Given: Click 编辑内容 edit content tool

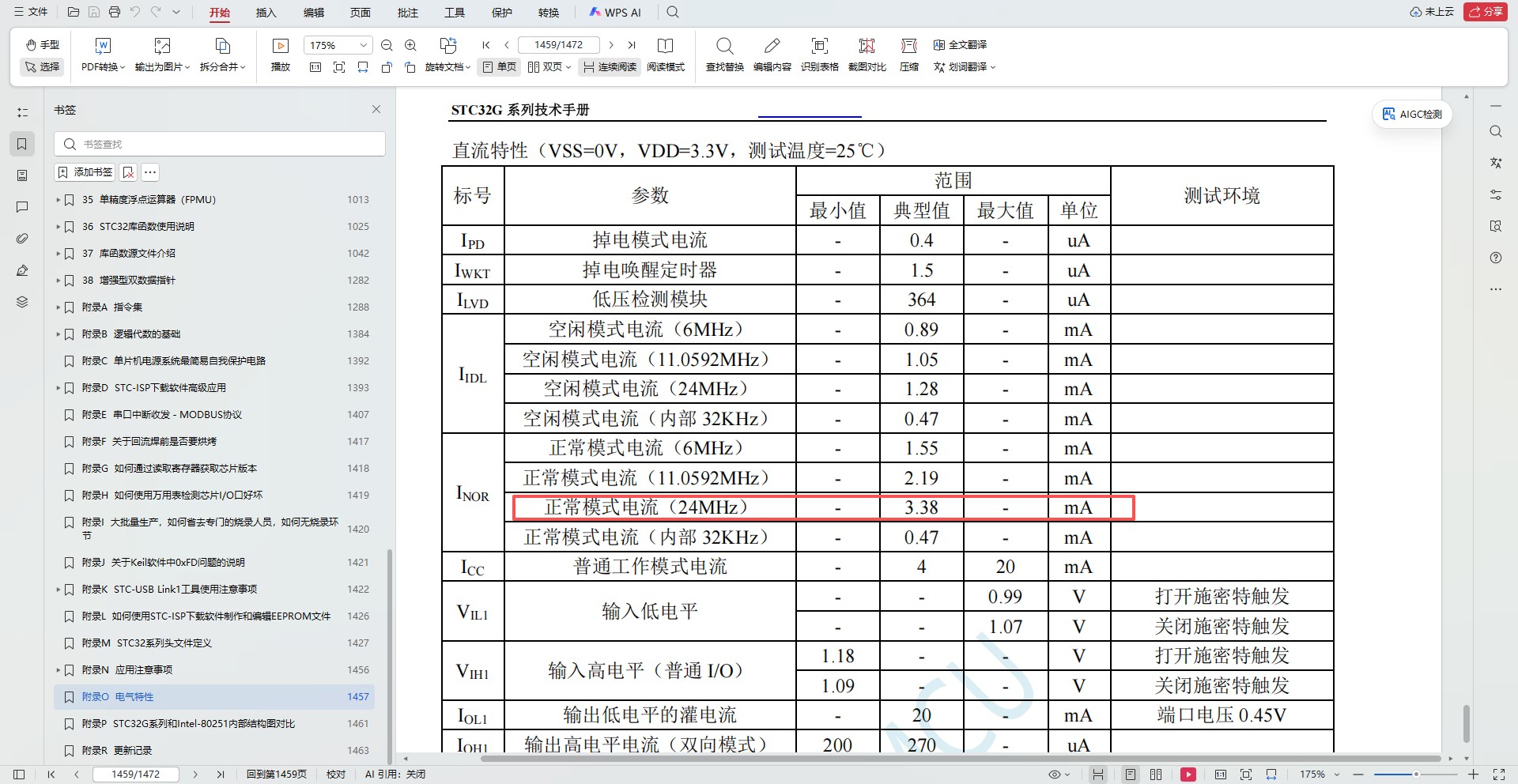Looking at the screenshot, I should 772,55.
